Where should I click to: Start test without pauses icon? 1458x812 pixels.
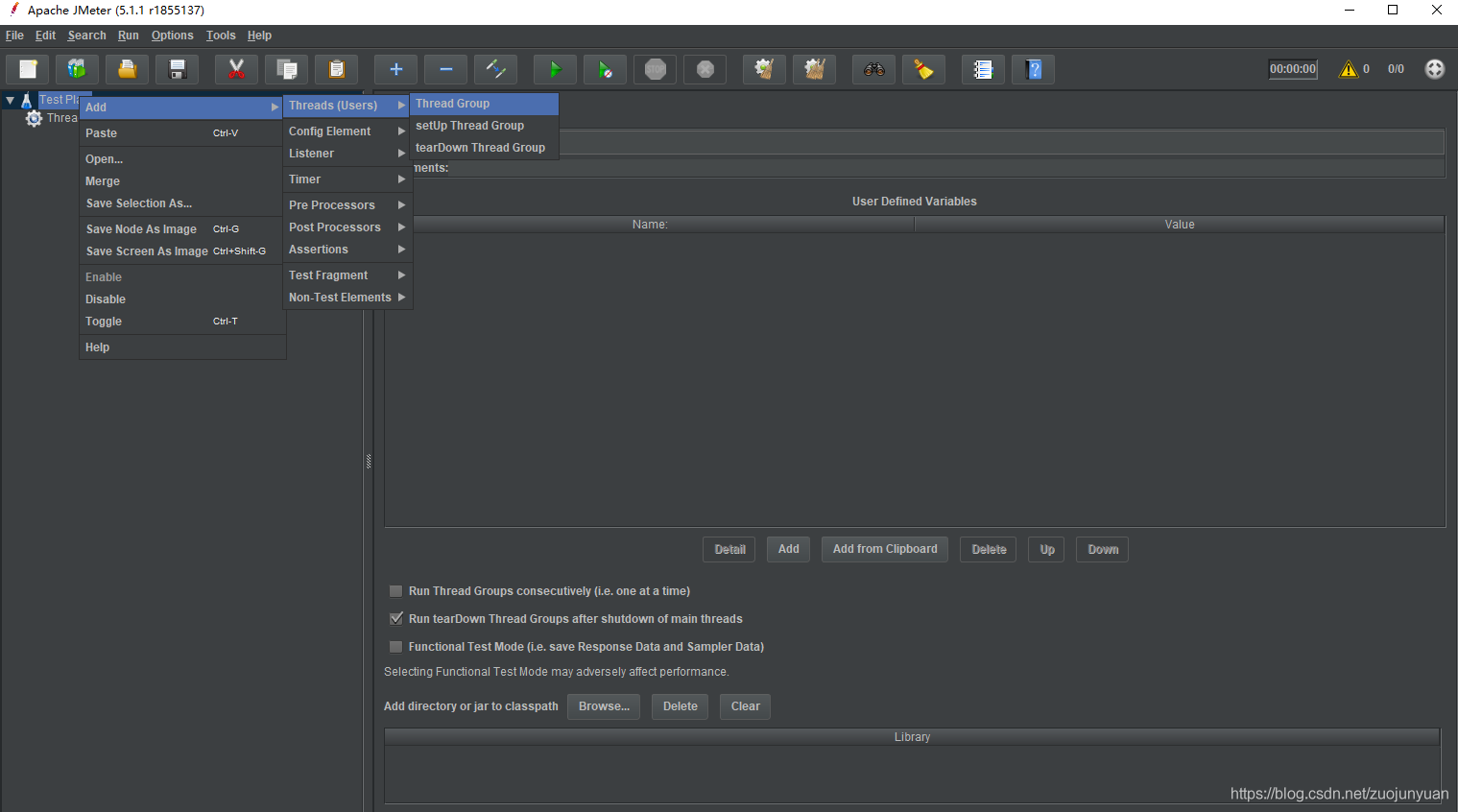click(605, 69)
